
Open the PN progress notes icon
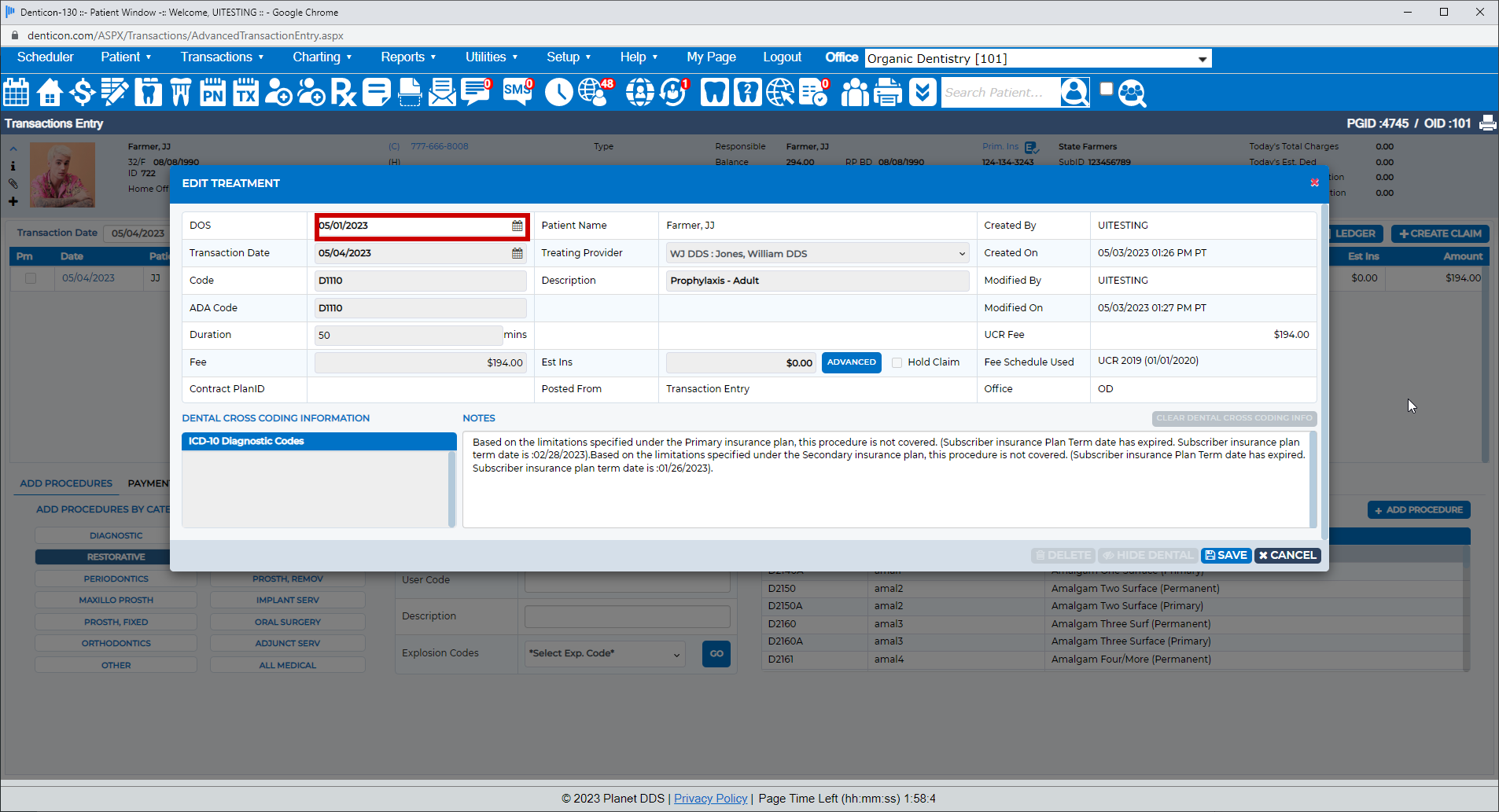[212, 93]
